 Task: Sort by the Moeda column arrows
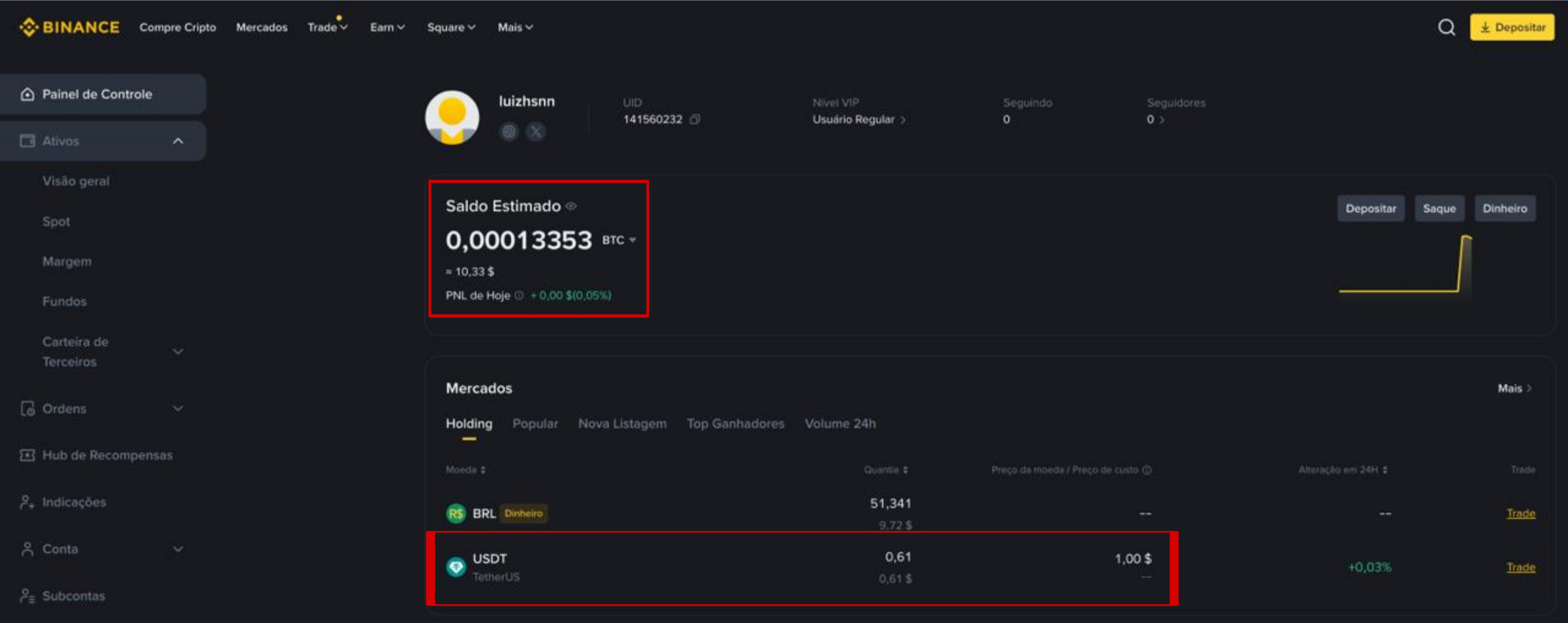(483, 470)
